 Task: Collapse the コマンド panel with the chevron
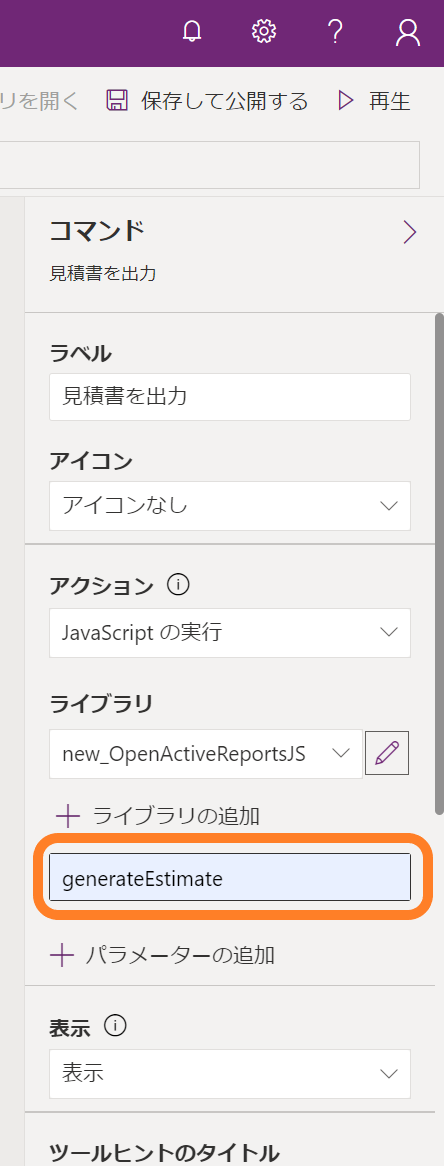pos(409,232)
